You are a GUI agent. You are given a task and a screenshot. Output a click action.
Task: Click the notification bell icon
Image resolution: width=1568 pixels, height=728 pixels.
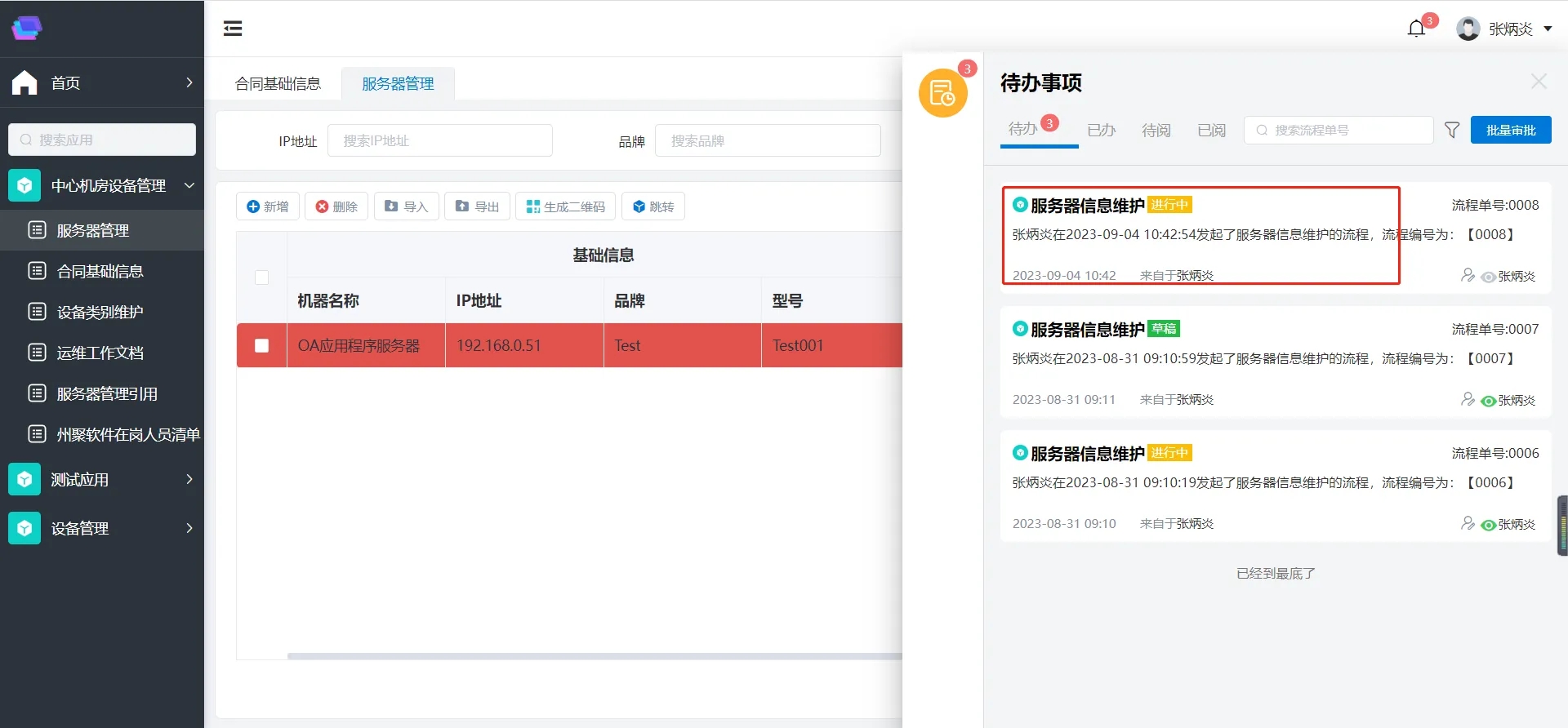pos(1416,29)
